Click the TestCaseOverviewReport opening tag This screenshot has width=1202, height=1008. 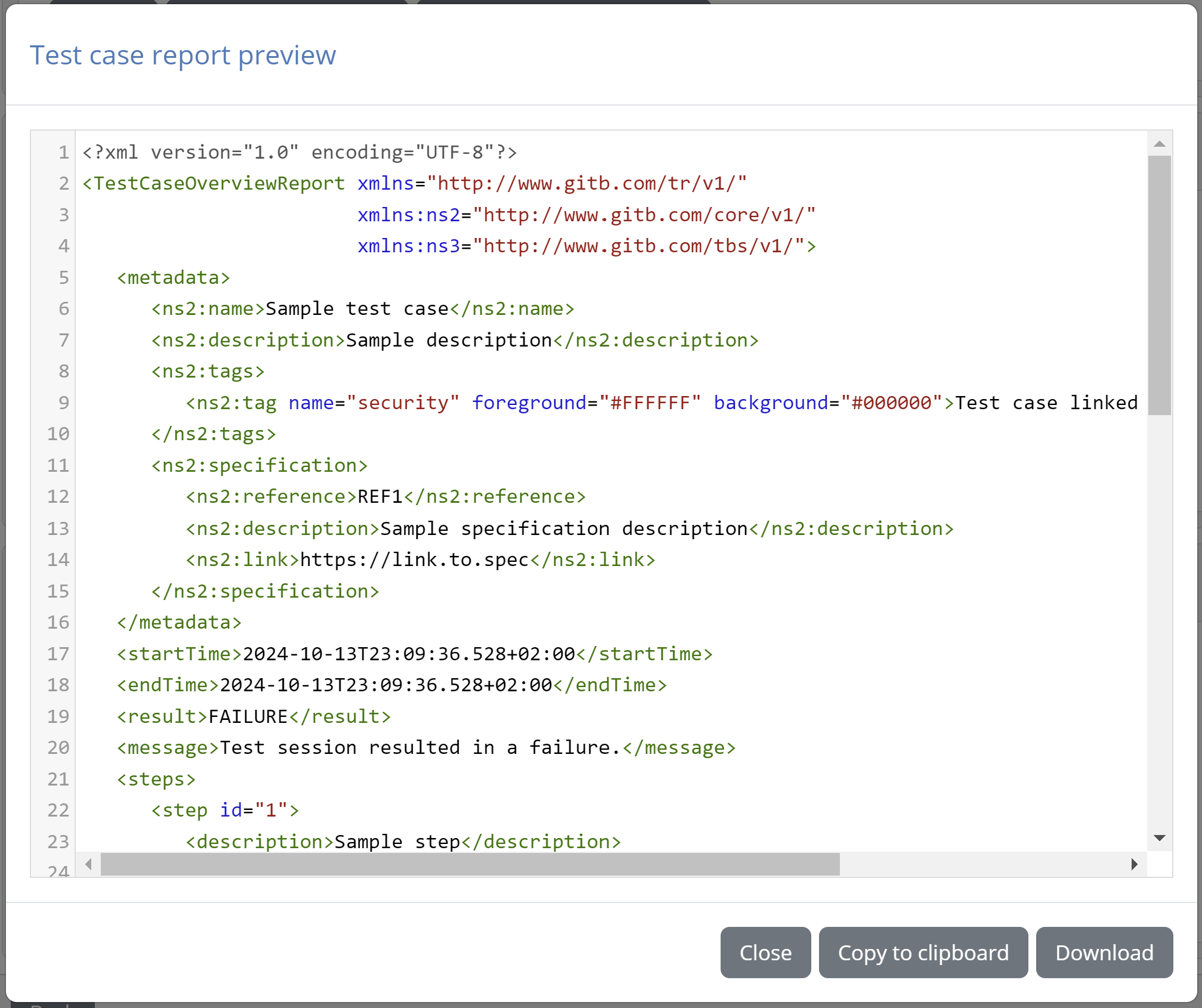pos(214,183)
